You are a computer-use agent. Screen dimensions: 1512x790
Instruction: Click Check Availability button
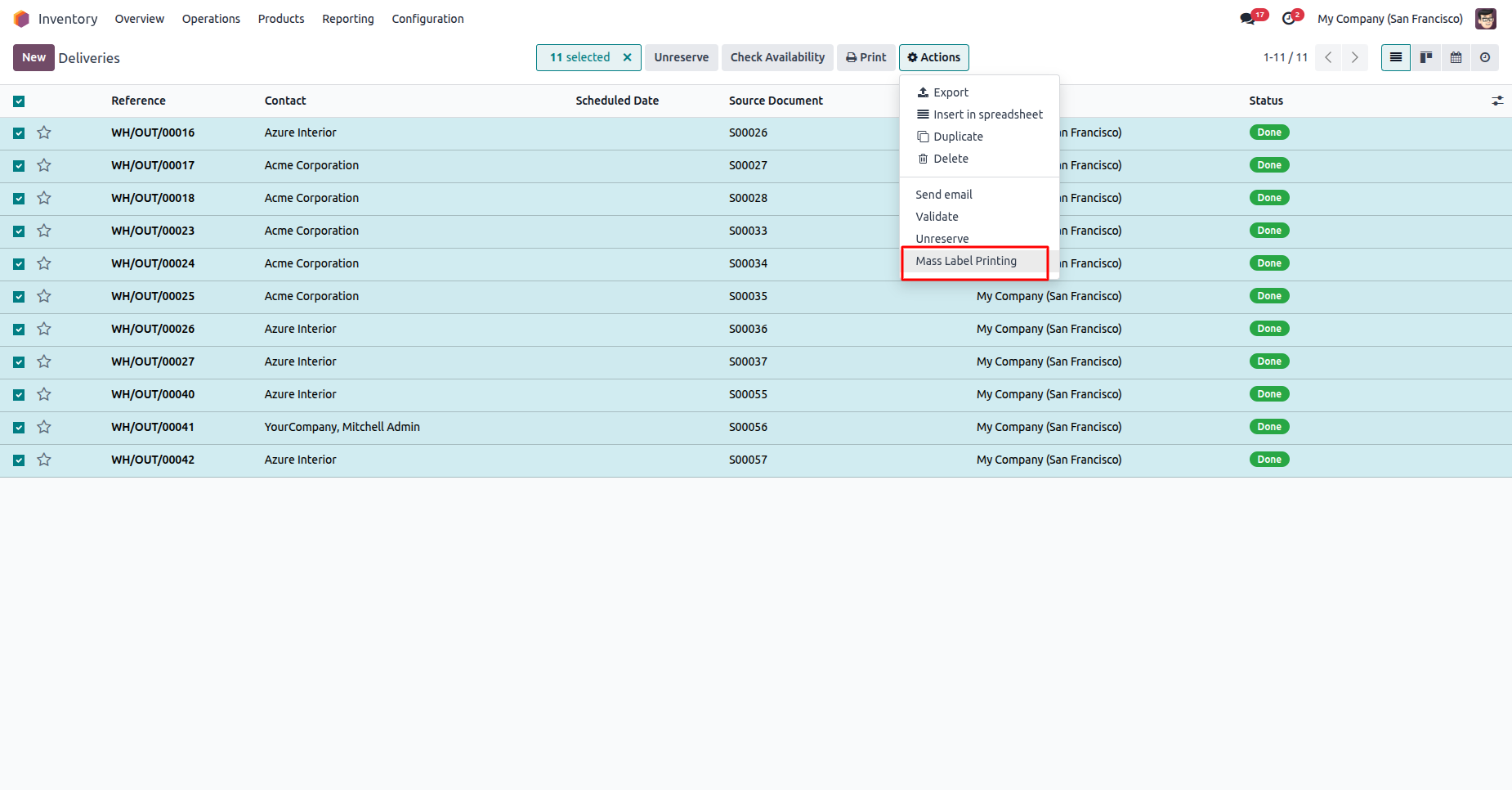click(x=777, y=57)
